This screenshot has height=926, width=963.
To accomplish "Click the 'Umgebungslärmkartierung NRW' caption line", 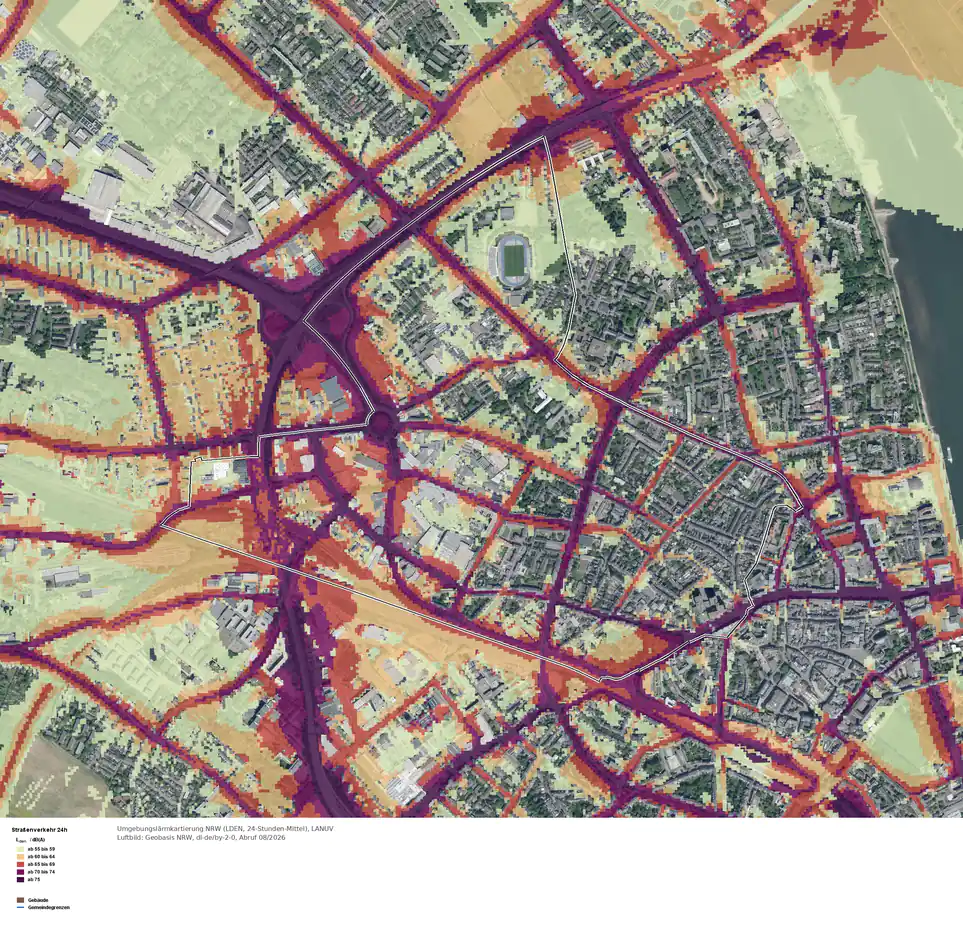I will click(225, 828).
